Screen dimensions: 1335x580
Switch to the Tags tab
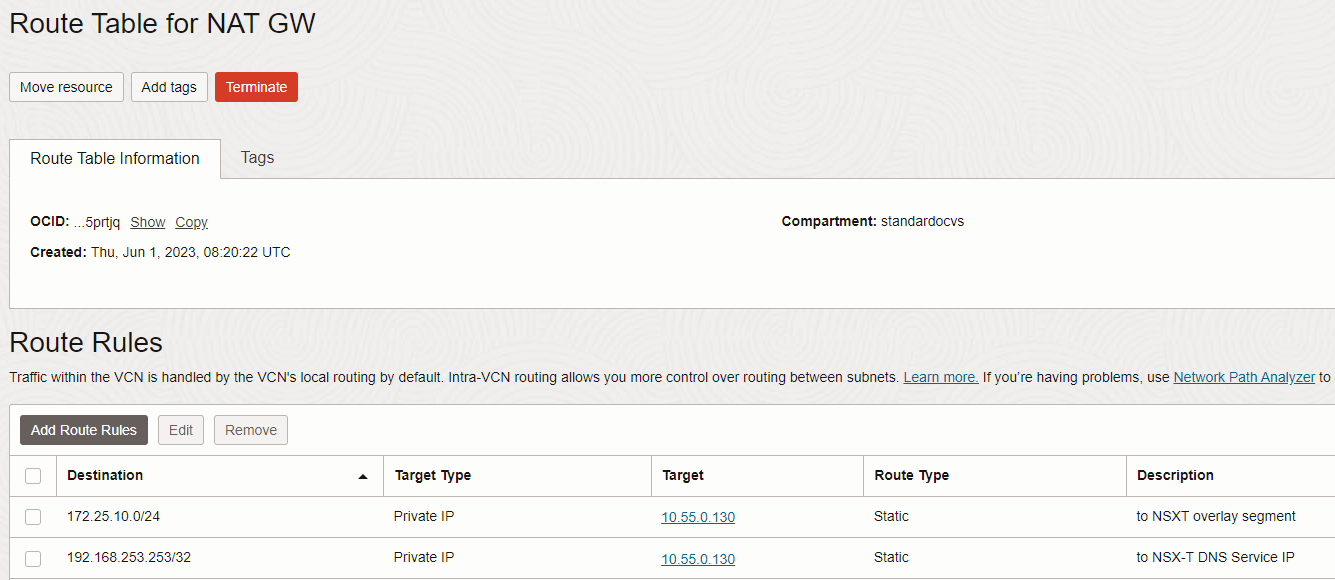[x=257, y=158]
